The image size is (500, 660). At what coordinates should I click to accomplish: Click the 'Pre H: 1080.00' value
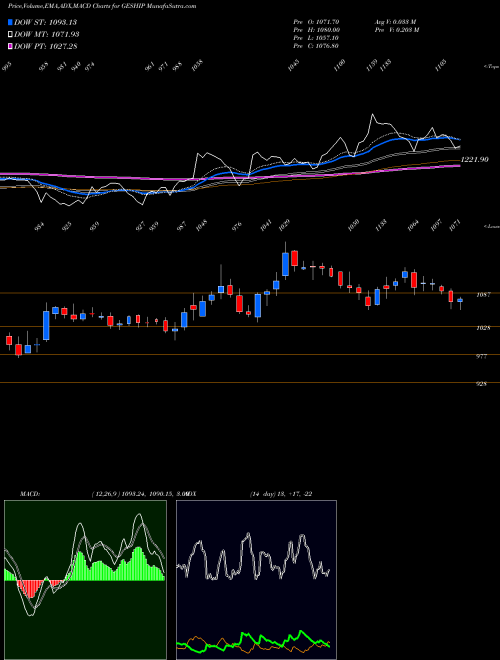pos(316,30)
